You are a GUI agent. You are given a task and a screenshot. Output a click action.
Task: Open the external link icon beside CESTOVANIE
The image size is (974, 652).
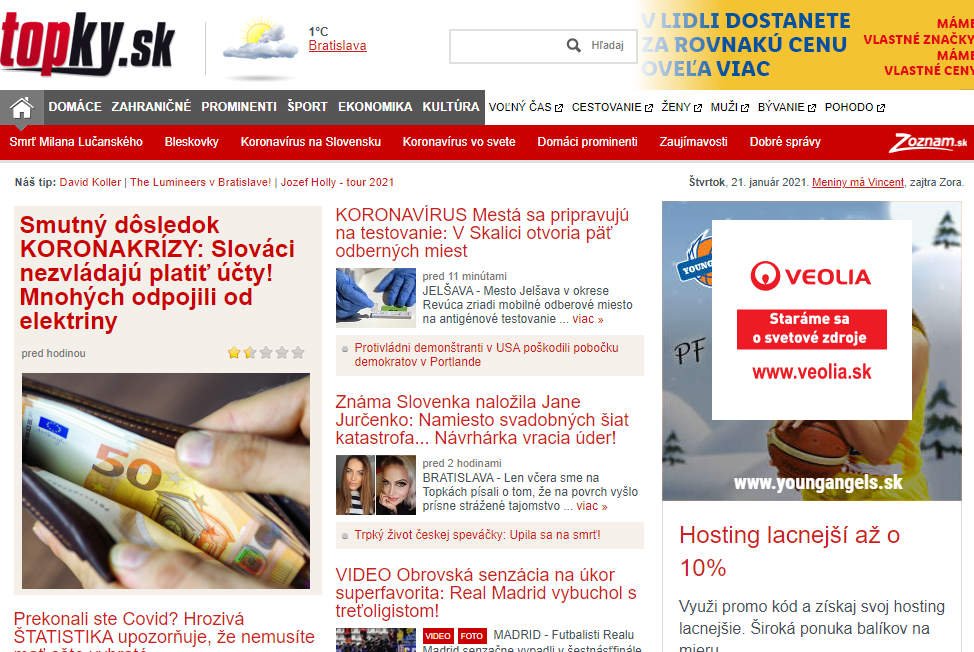(x=649, y=108)
